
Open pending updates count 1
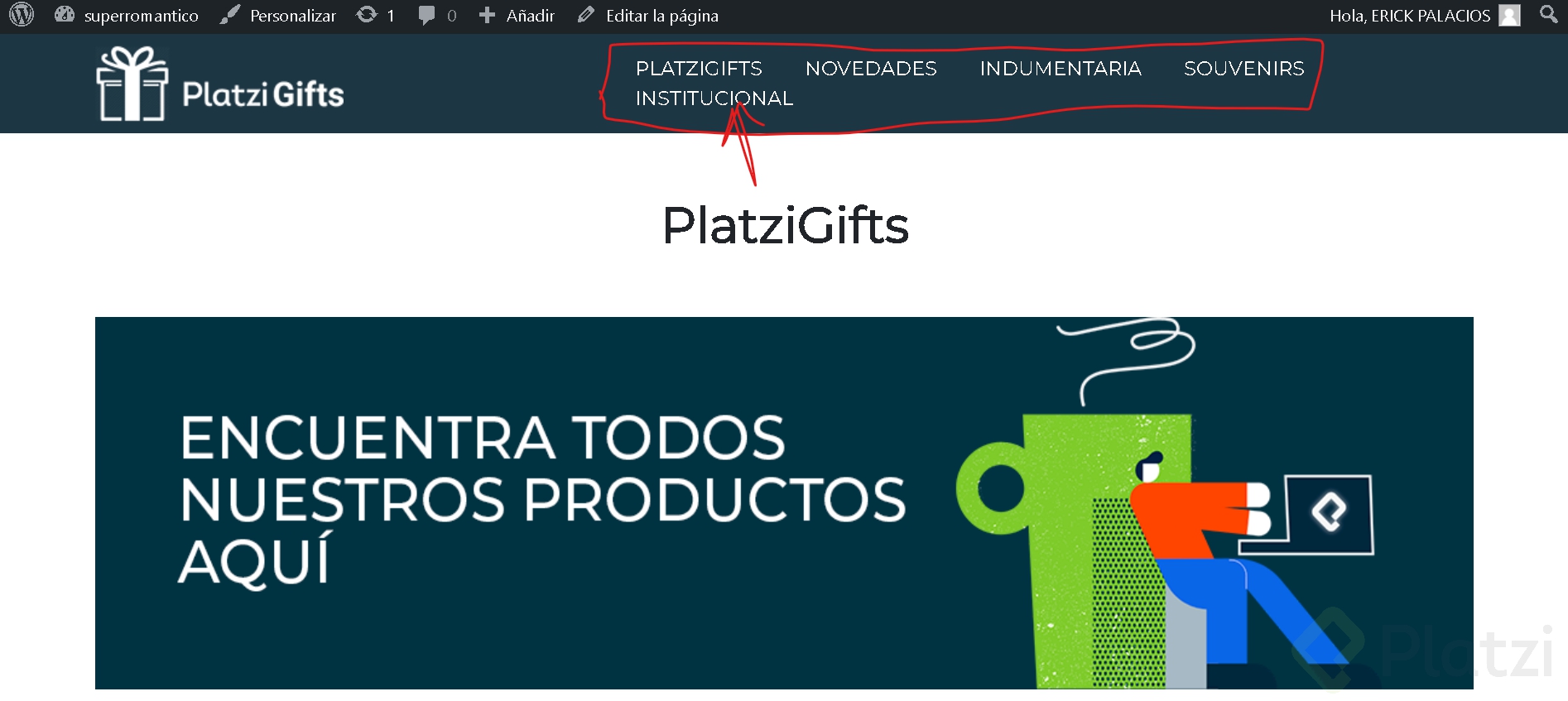[x=390, y=16]
